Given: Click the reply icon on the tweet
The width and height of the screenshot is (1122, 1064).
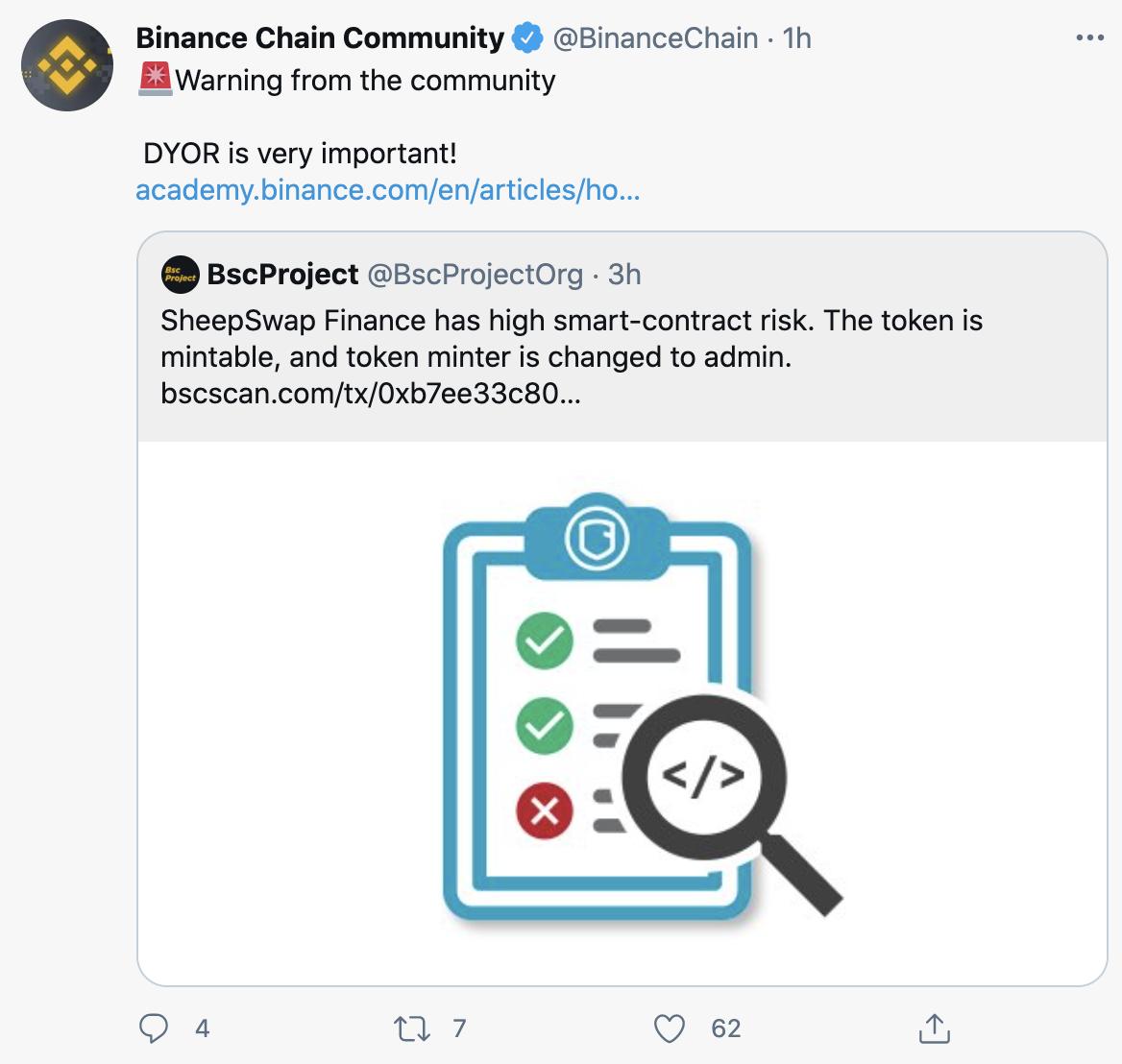Looking at the screenshot, I should (154, 1028).
